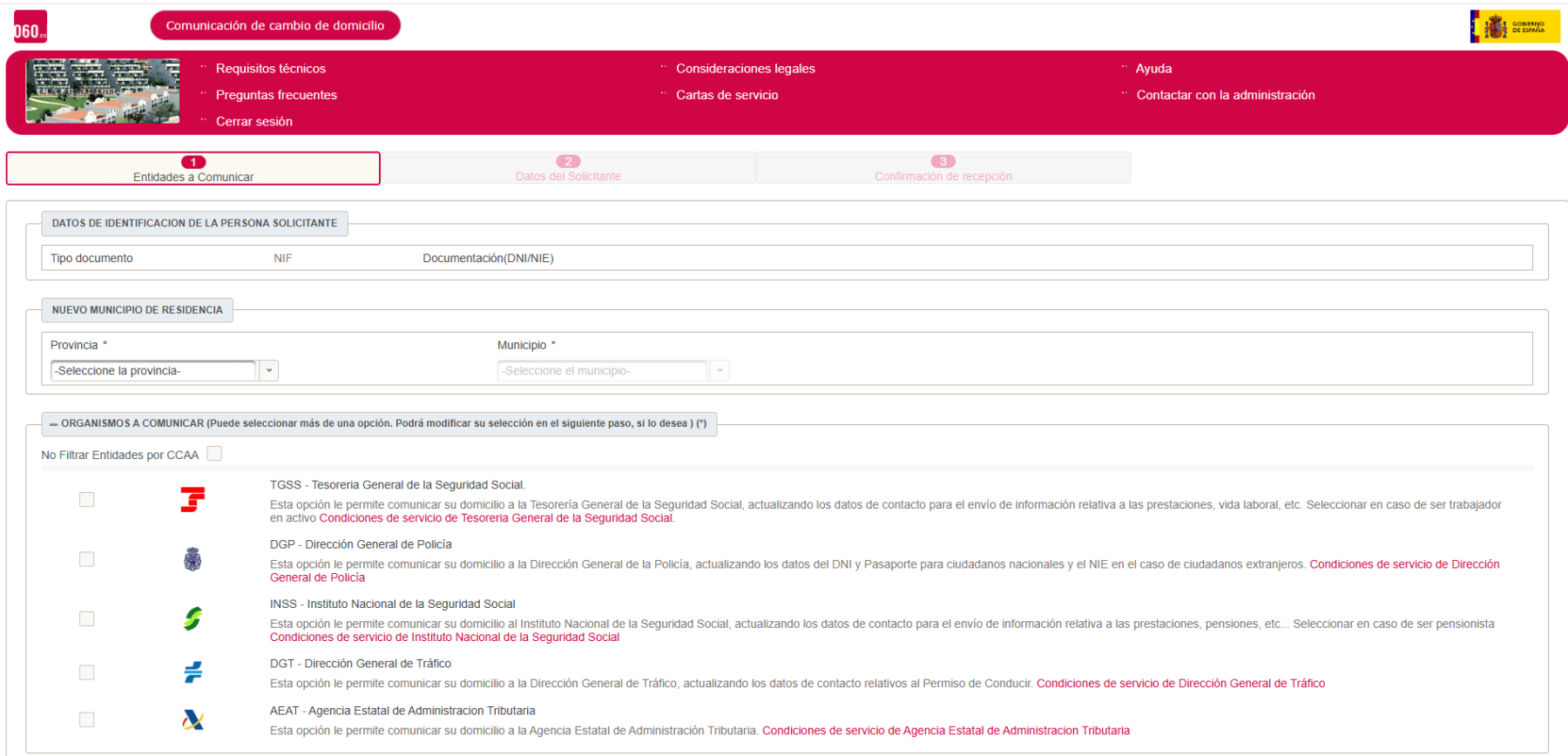Click the INSS - Instituto Nacional title text

pyautogui.click(x=392, y=604)
